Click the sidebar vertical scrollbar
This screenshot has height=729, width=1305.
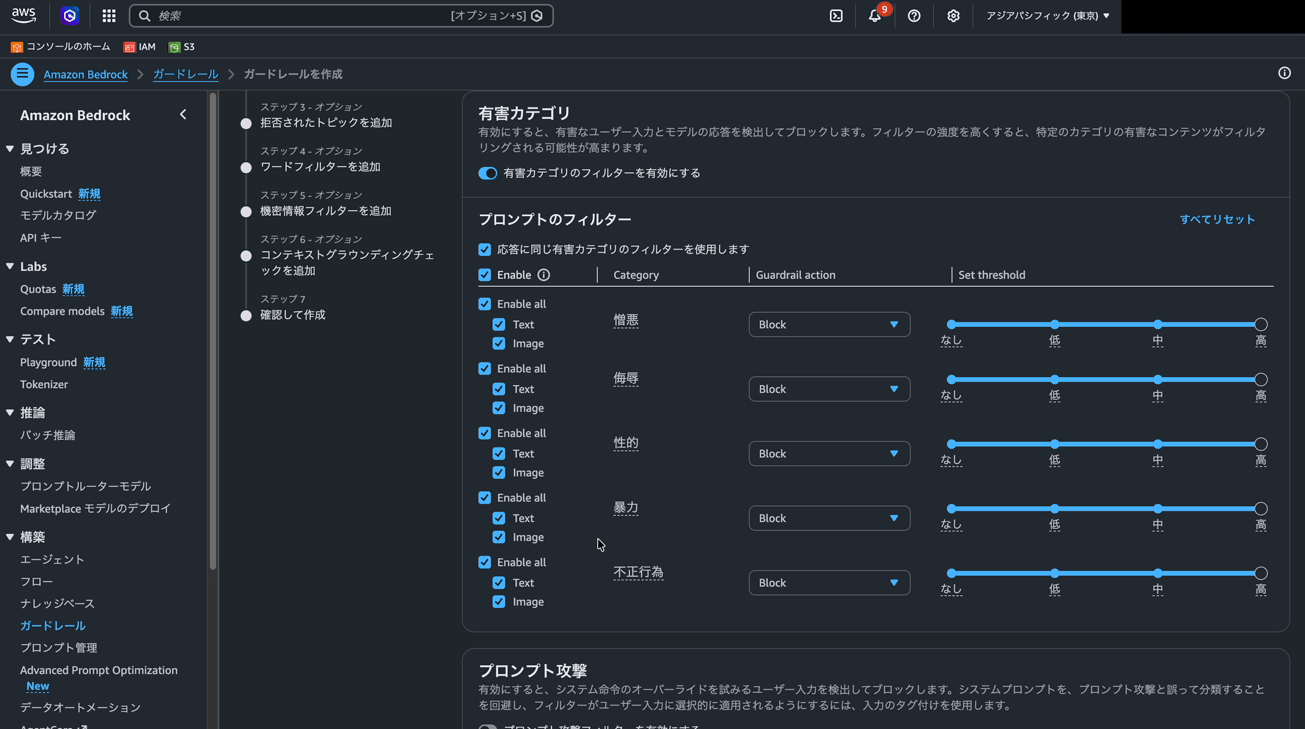(x=212, y=331)
